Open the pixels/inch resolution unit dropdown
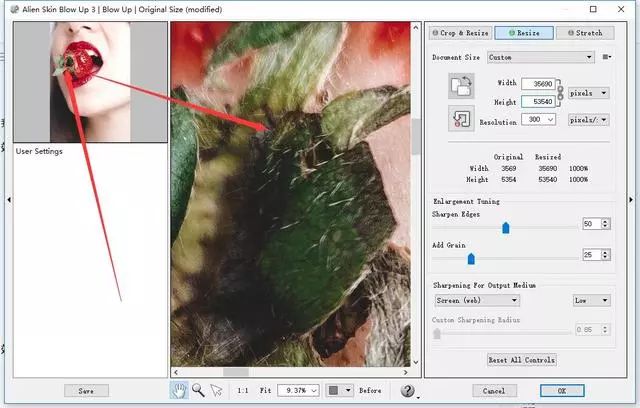Viewport: 640px width, 408px height. pos(589,120)
